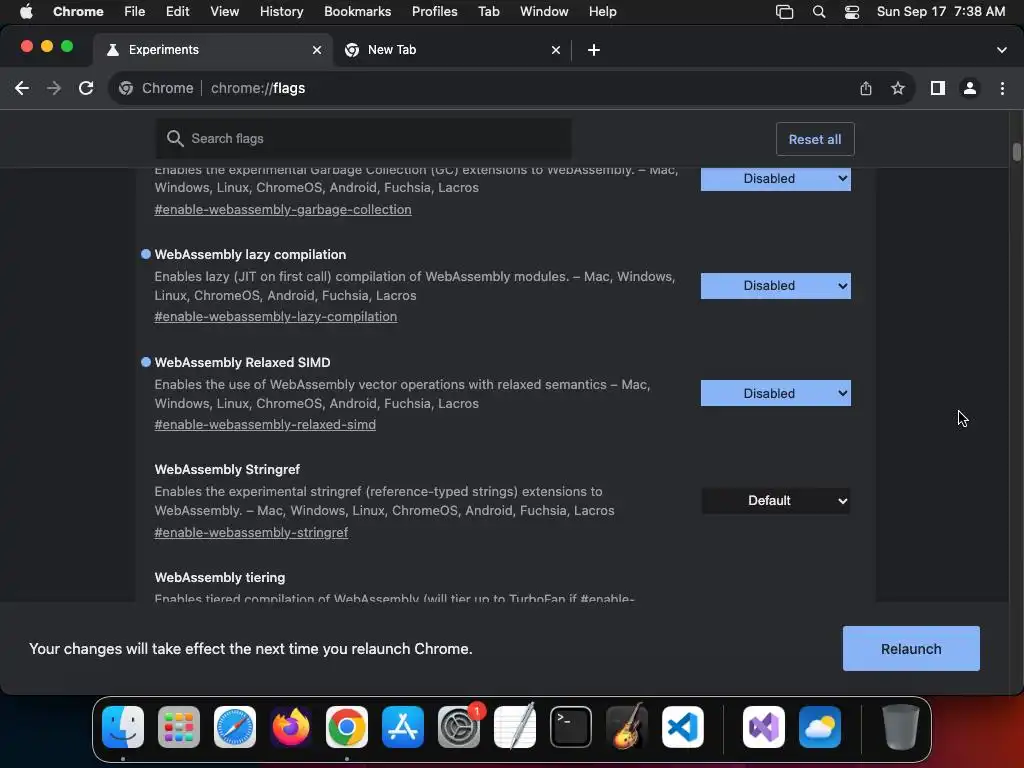Viewport: 1024px width, 768px height.
Task: Open #enable-webassembly-relaxed-simd link
Action: pos(265,424)
